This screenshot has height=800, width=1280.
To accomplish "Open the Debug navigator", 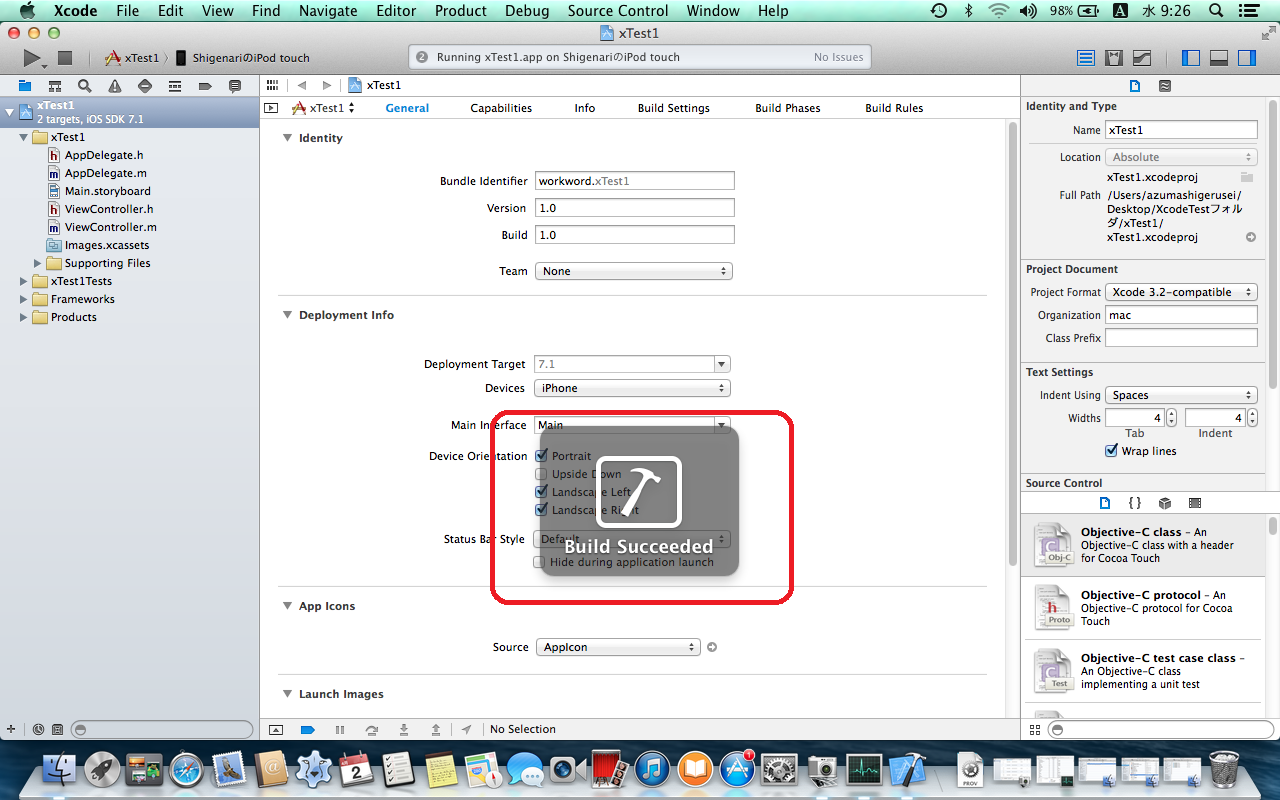I will 175,86.
